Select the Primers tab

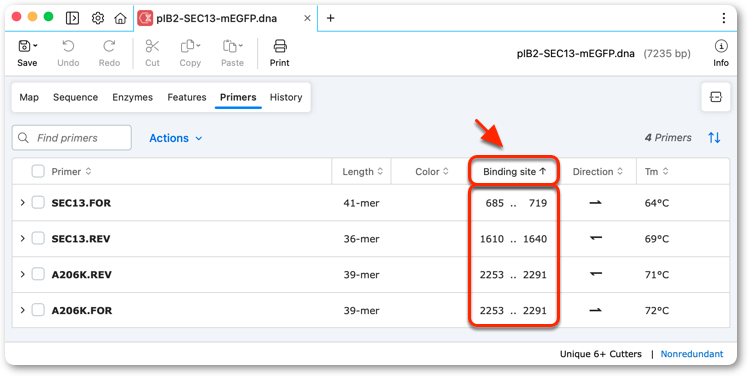[238, 97]
